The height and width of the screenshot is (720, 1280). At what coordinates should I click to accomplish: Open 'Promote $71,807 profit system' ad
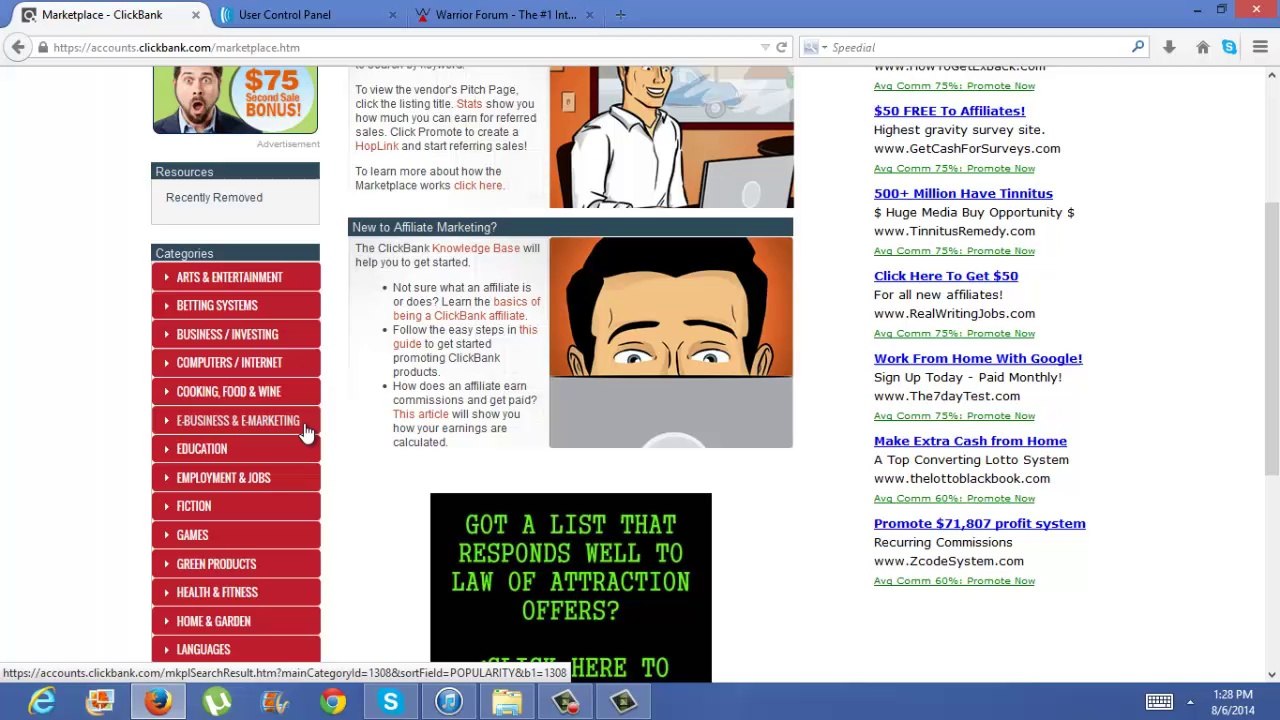point(980,524)
